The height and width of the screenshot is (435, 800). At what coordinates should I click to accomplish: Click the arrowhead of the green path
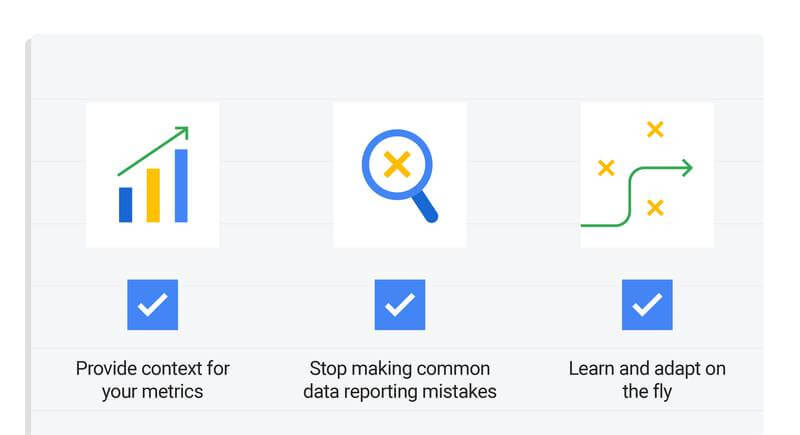tap(687, 168)
